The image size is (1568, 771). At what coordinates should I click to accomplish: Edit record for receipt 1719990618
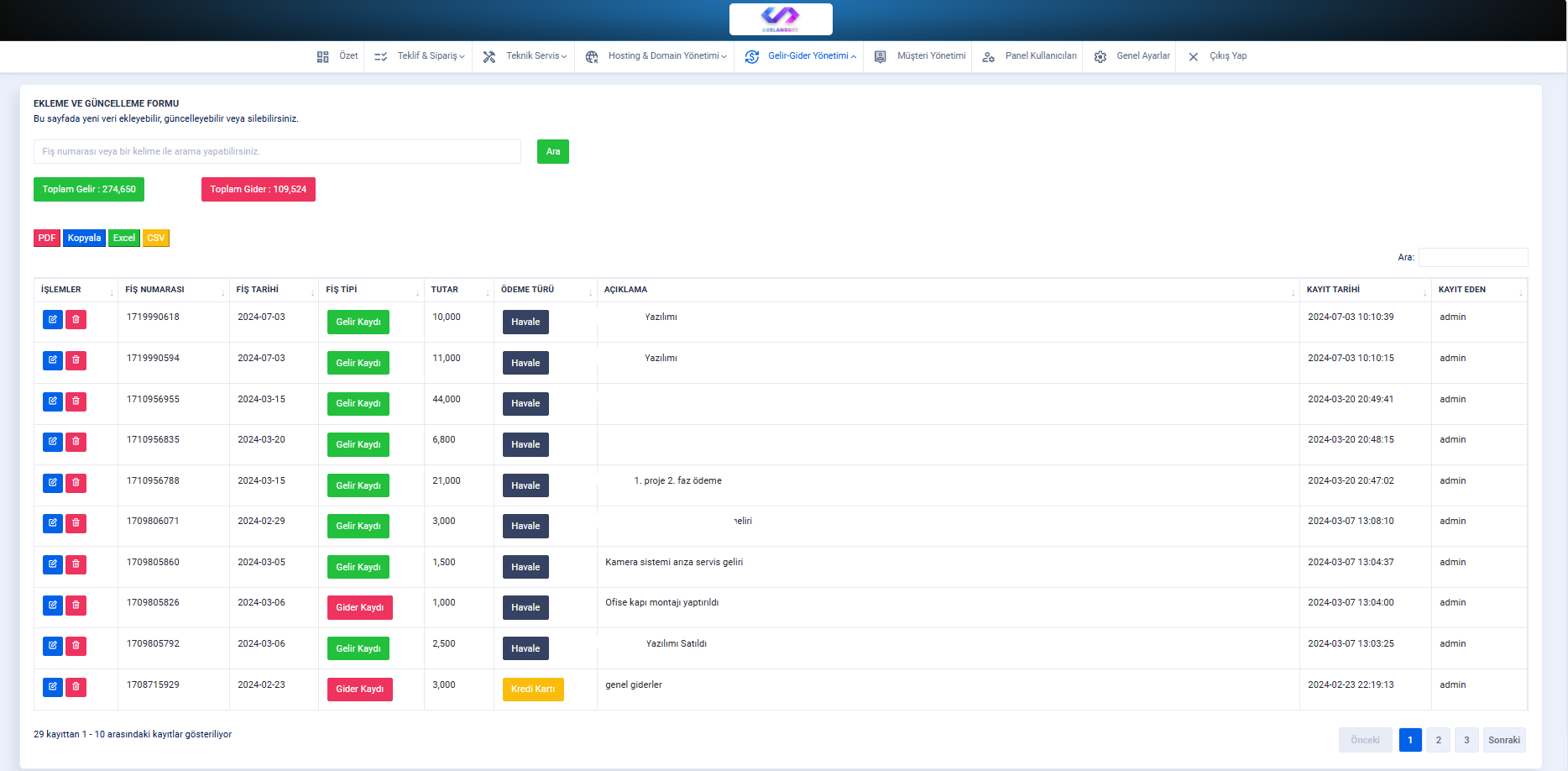click(x=53, y=319)
